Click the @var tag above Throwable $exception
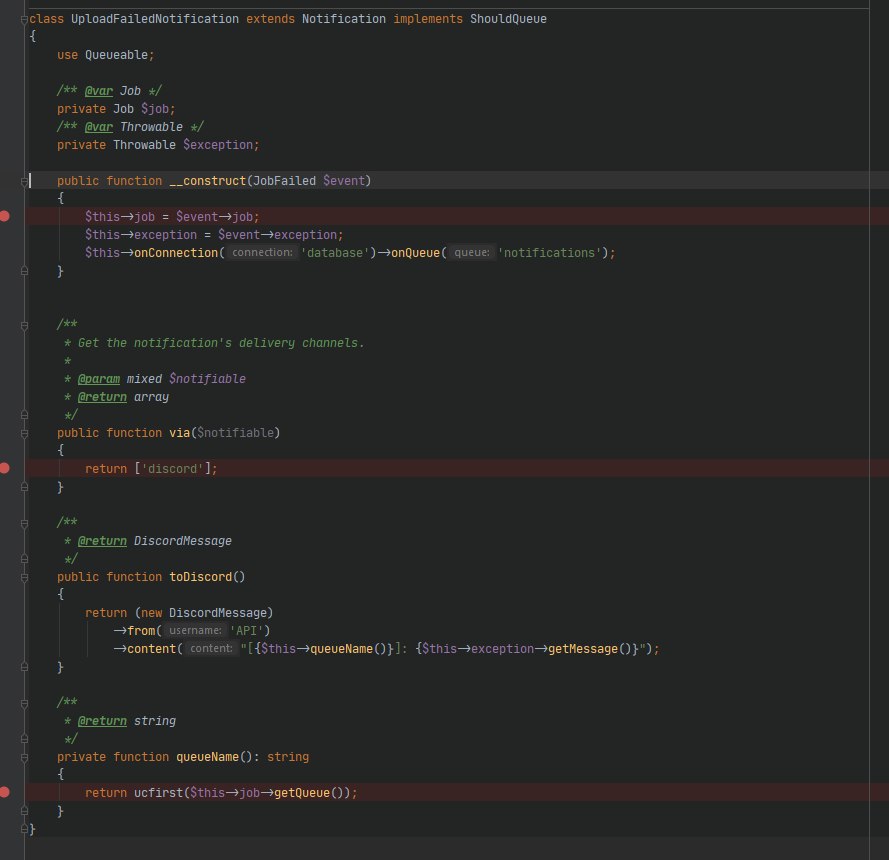The image size is (889, 860). pyautogui.click(x=99, y=127)
